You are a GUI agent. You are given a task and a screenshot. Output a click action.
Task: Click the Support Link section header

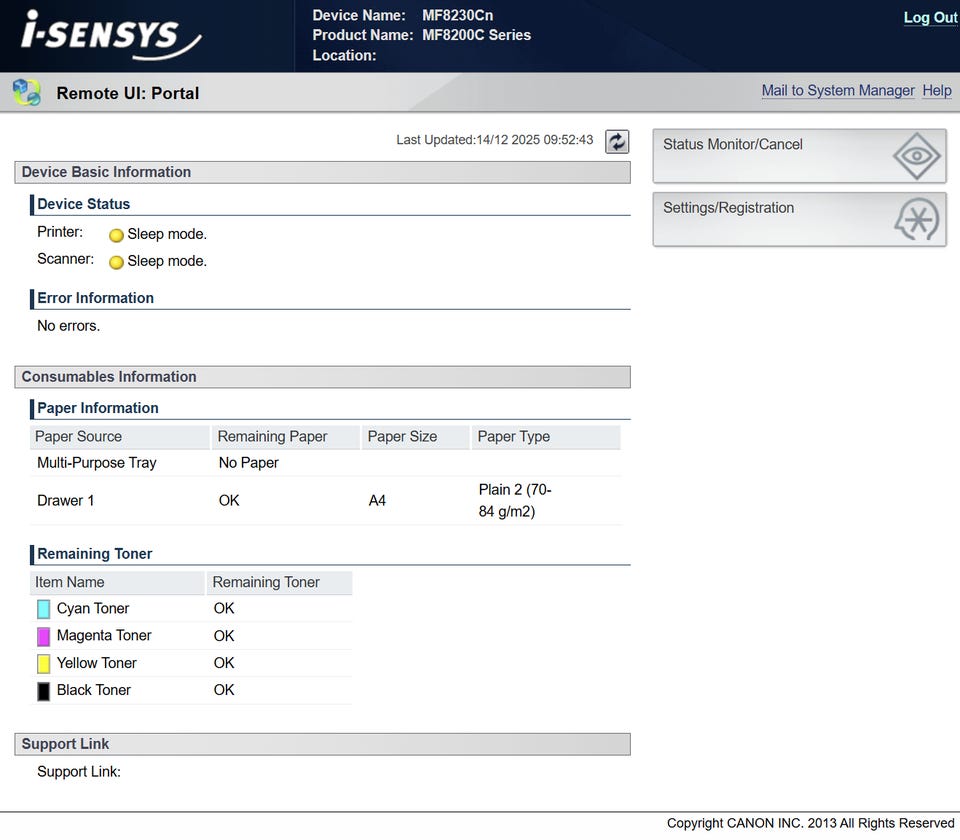[323, 744]
